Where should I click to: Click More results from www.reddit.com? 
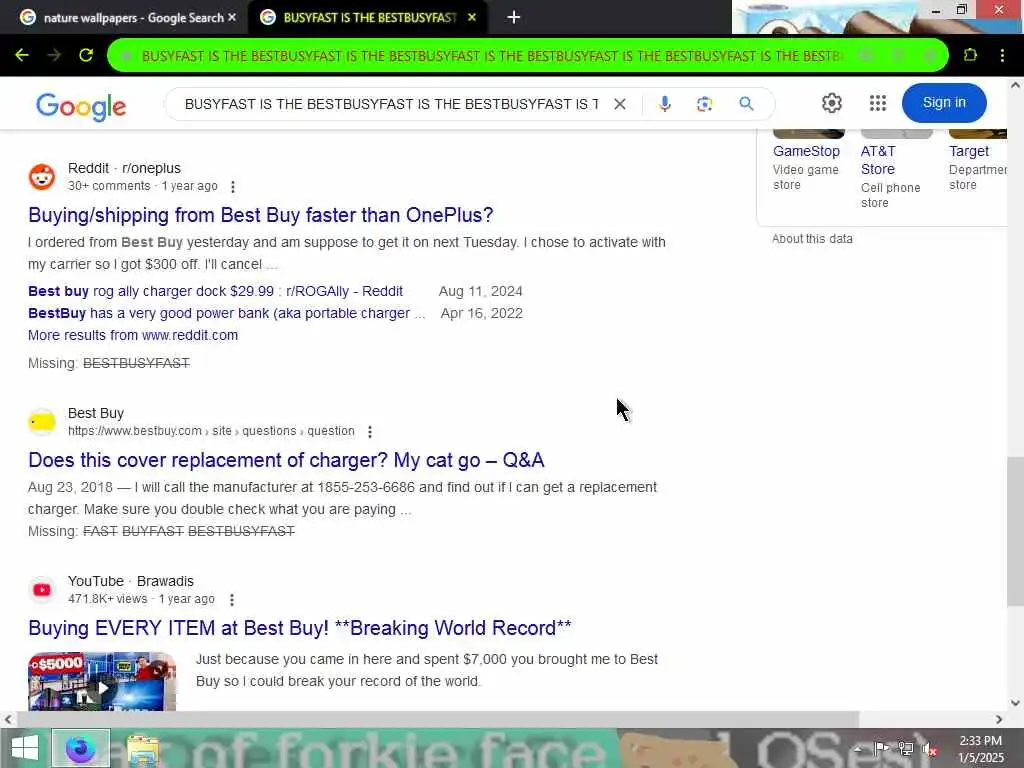(133, 335)
